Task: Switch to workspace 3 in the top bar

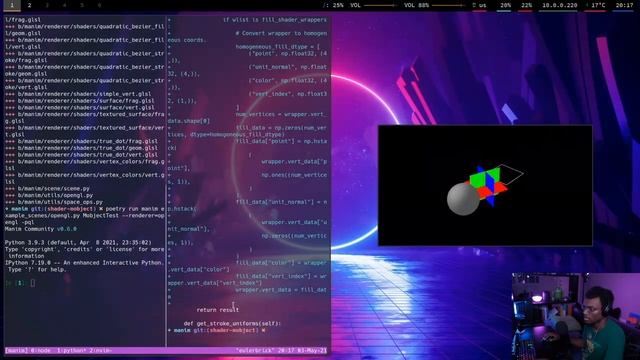Action: 47,5
